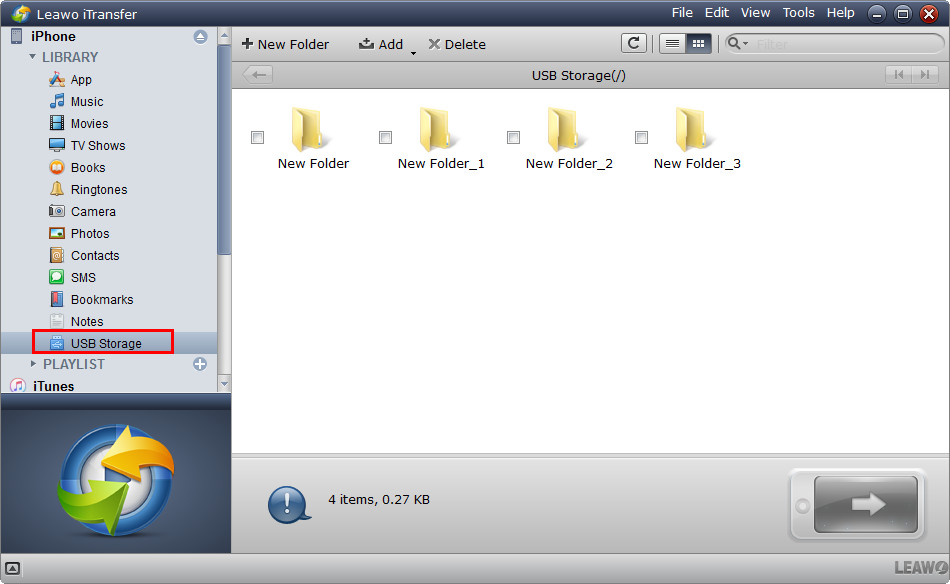Click the transfer arrow button
The height and width of the screenshot is (584, 950).
click(x=865, y=504)
